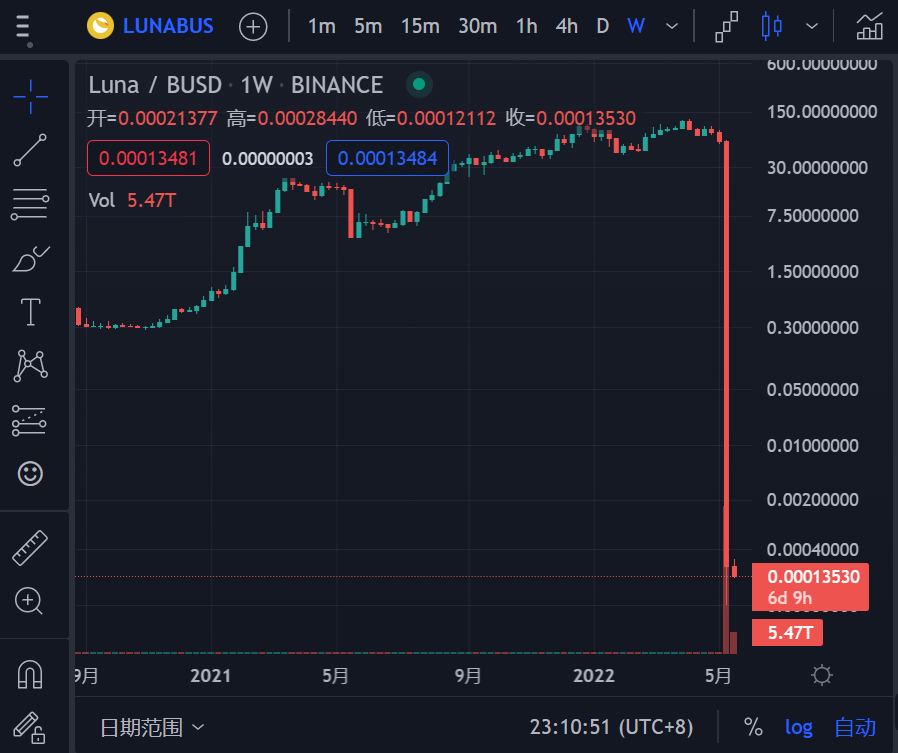Switch to 30m timeframe
This screenshot has width=898, height=753.
click(x=478, y=26)
